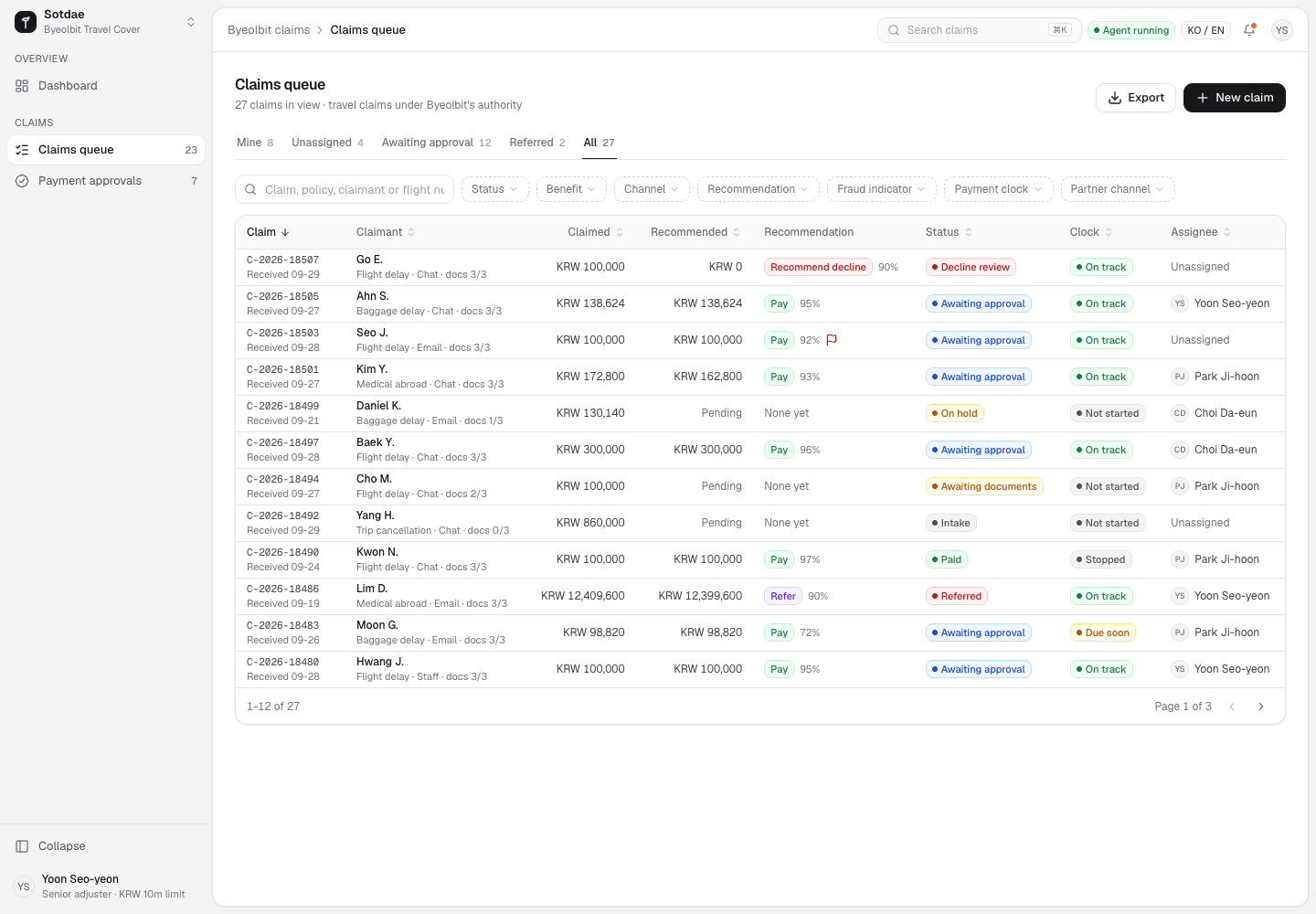
Task: Open claim C-2026-18486
Action: pos(760,596)
